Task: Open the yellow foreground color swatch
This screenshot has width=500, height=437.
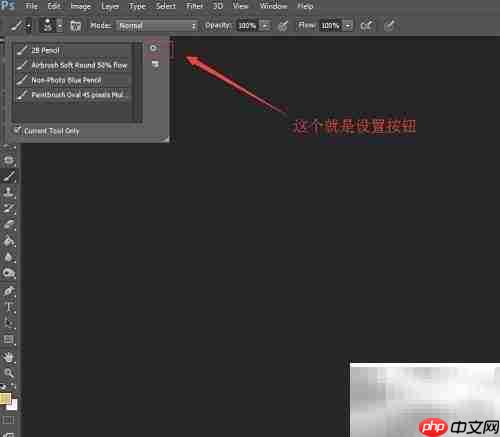Action: (x=5, y=399)
